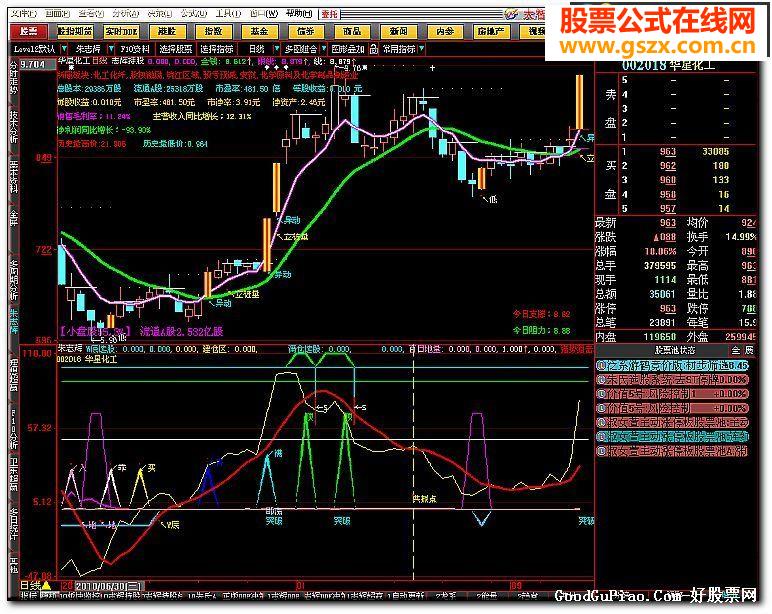Click buy level 3 price 960
Image resolution: width=772 pixels, height=614 pixels.
coord(668,180)
